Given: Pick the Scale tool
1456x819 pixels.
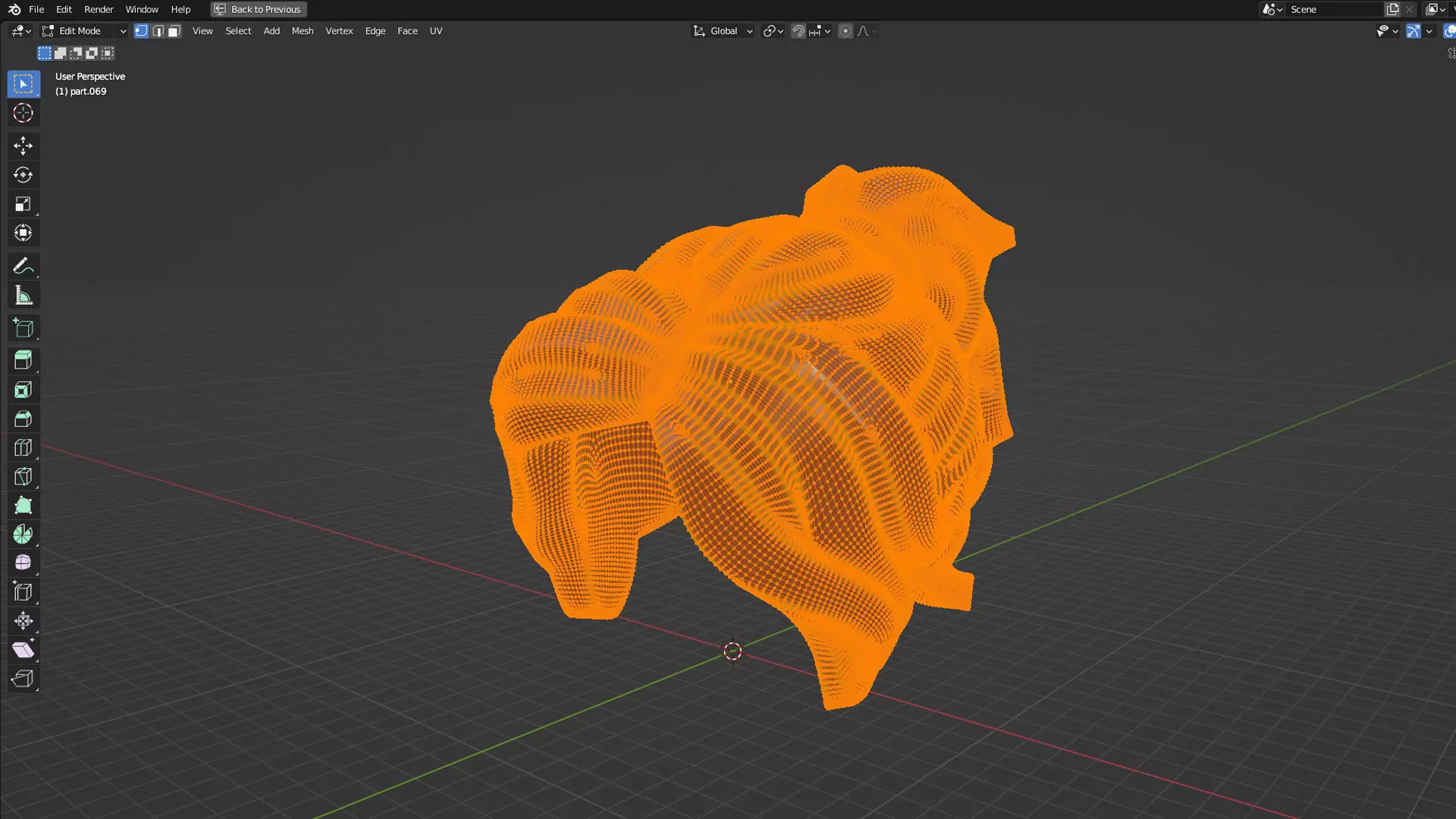Looking at the screenshot, I should pos(23,204).
